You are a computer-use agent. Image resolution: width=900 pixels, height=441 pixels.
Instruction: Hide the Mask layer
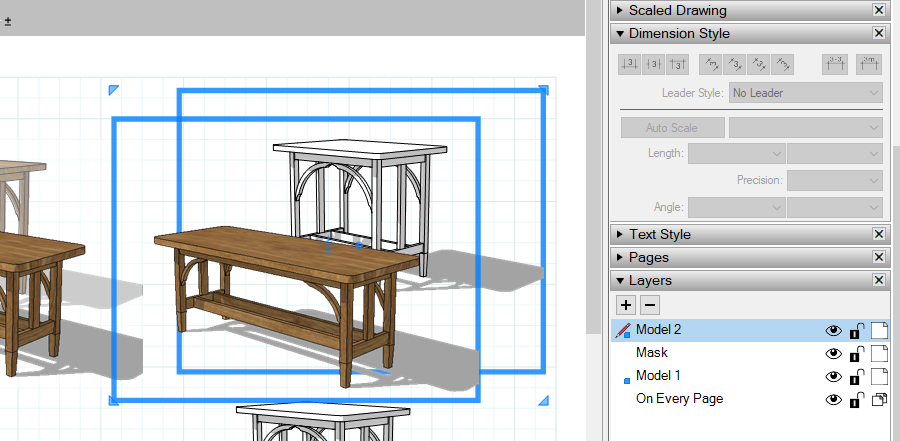click(x=833, y=354)
